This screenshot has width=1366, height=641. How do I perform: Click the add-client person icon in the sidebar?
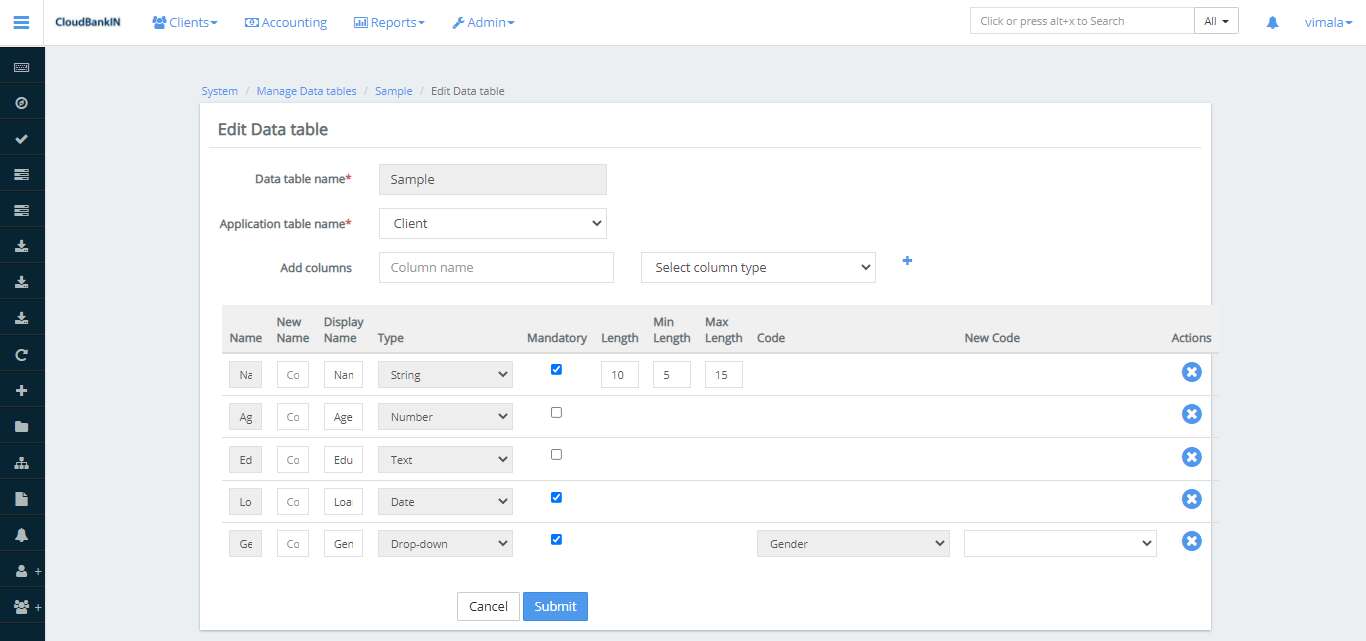tap(19, 571)
